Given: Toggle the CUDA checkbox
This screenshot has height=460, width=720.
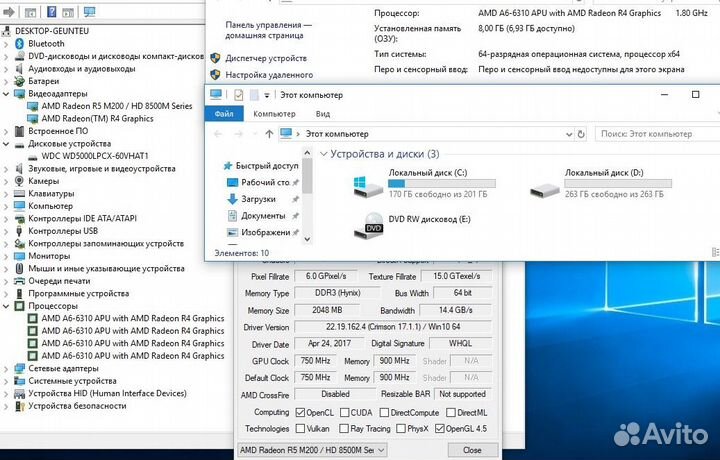Looking at the screenshot, I should (x=344, y=412).
